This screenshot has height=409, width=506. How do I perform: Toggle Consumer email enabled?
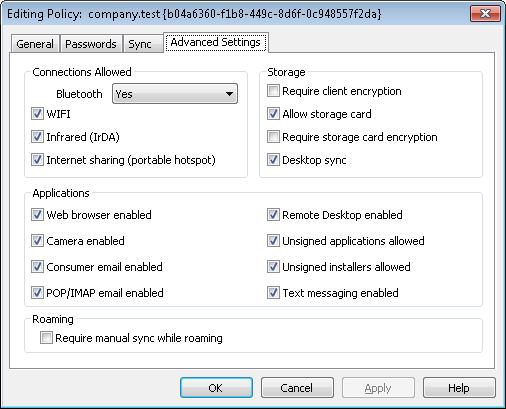click(37, 267)
